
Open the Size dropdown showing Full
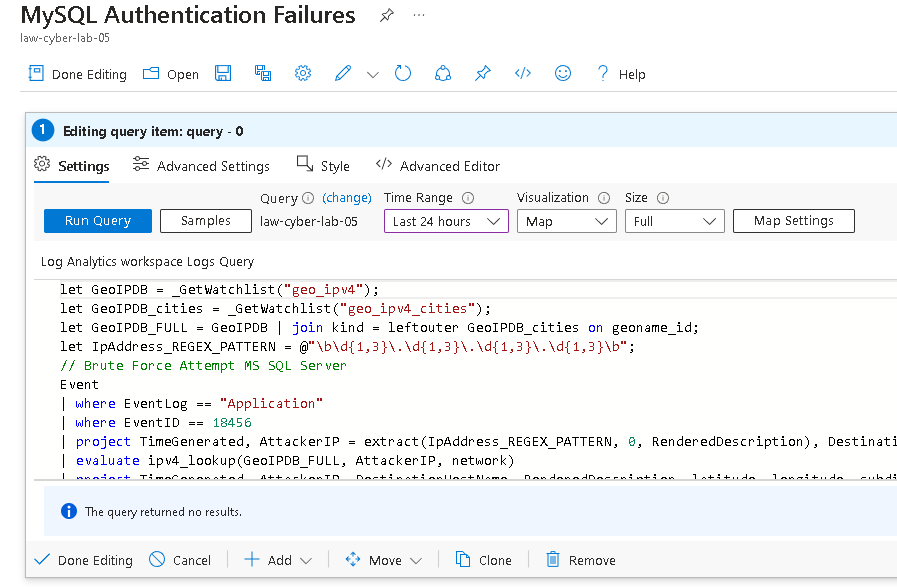coord(674,221)
